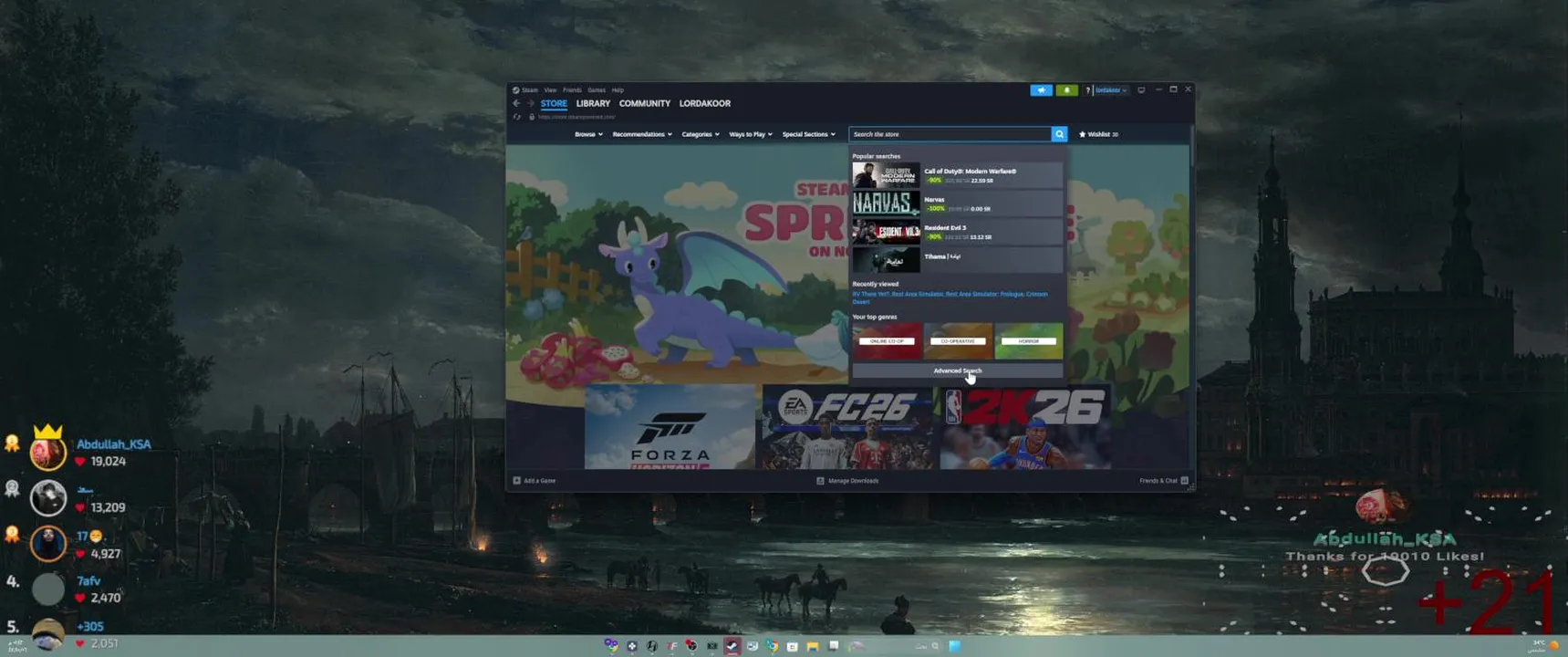Click the padlock icon beside the URL
Screen dimensions: 1568x657
point(532,117)
